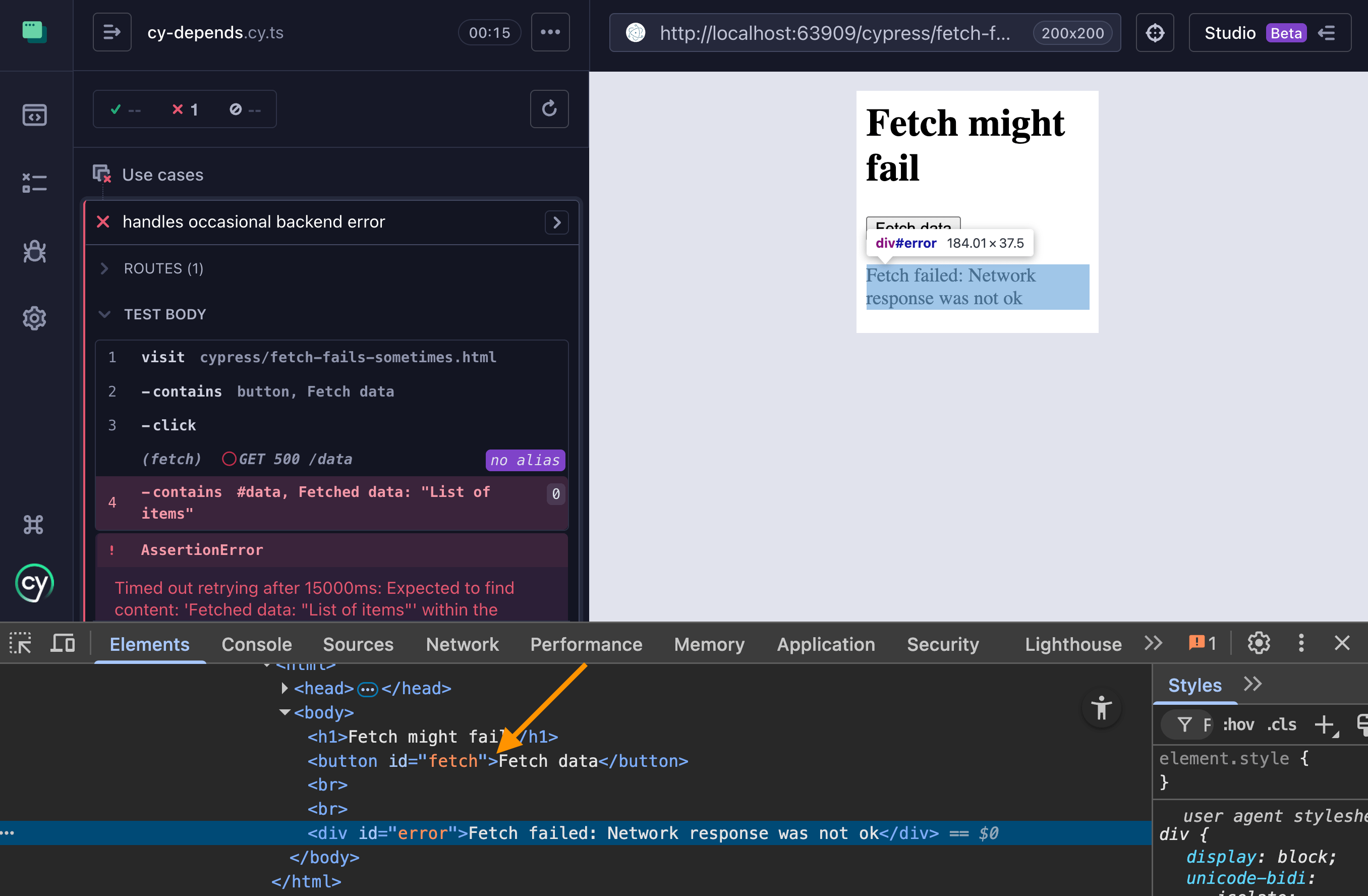Open the Memory tab

709,644
